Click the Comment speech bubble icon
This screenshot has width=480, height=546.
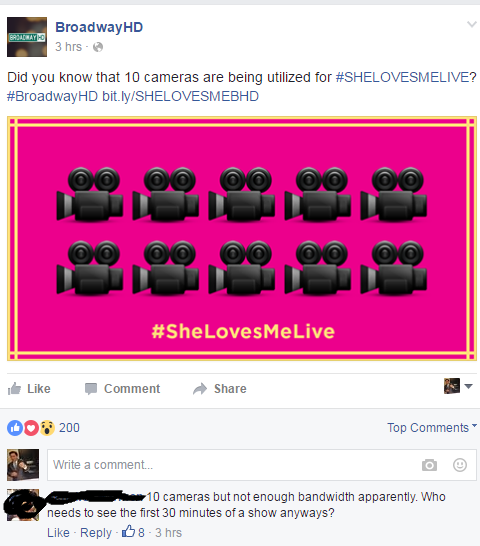click(91, 389)
